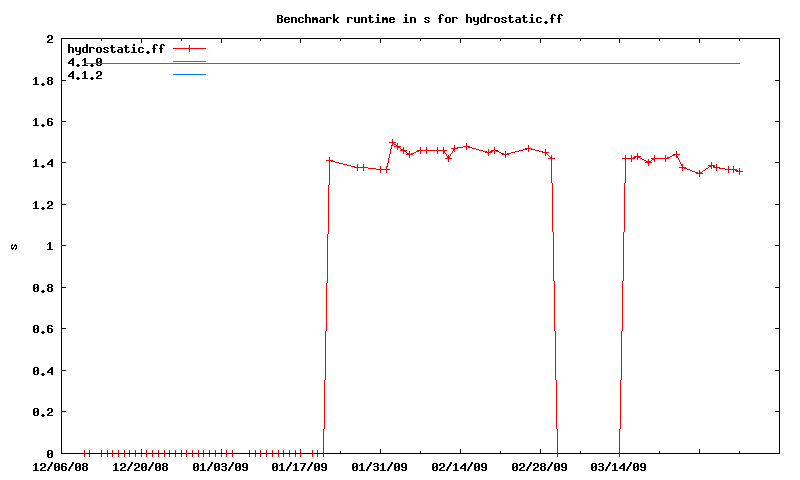Screen dimensions: 800x480
Task: Click the 03/14/09 x-axis date label
Action: [x=619, y=466]
